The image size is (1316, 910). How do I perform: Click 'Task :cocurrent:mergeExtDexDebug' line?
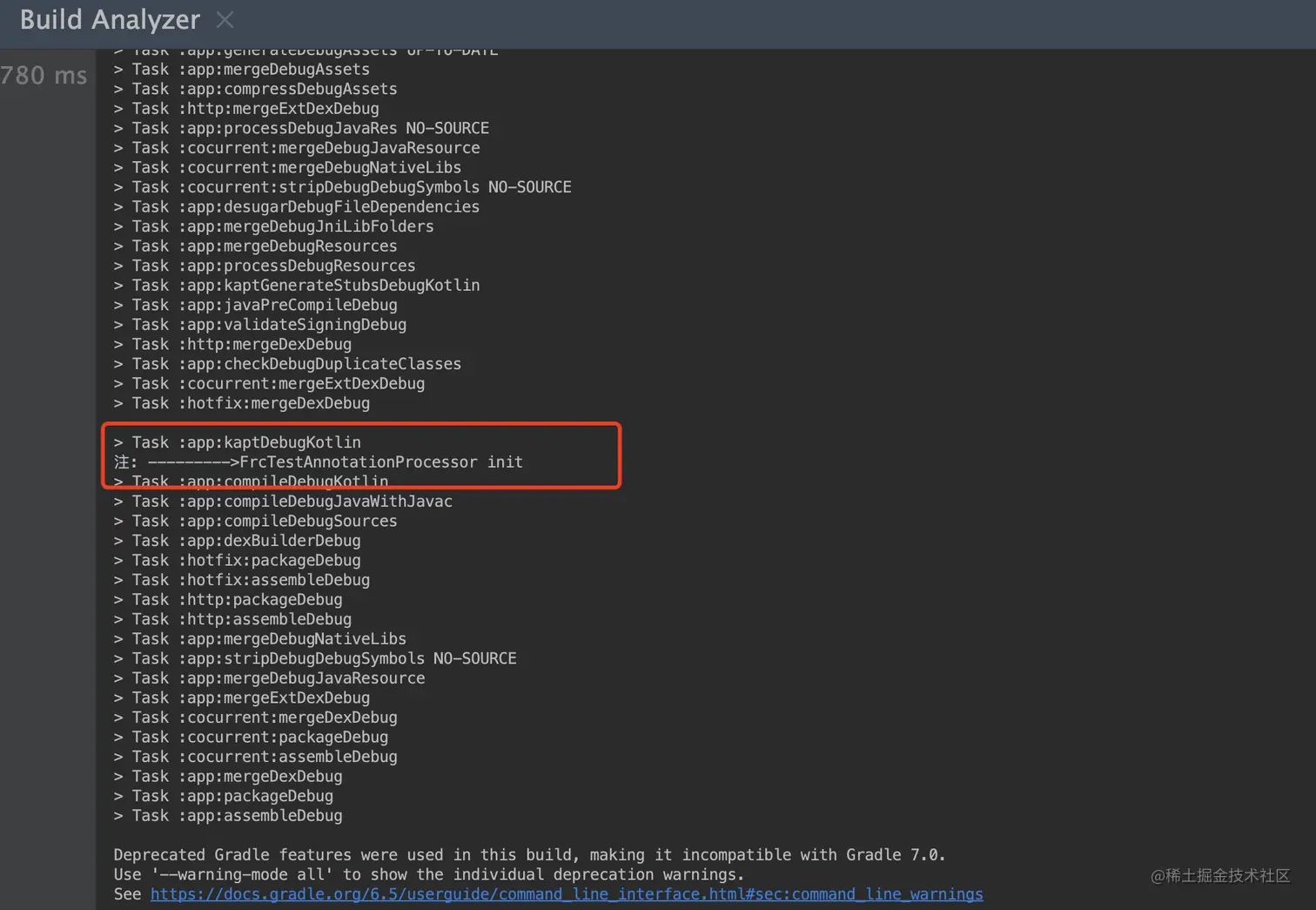click(x=269, y=384)
